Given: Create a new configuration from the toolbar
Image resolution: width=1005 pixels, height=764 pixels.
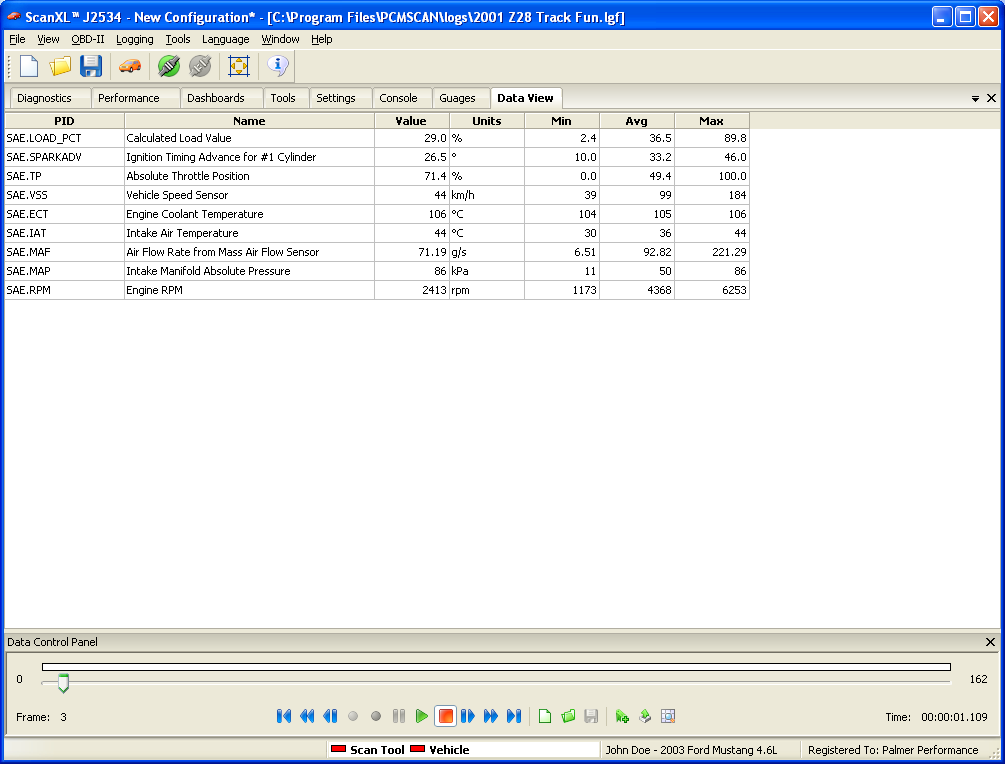Looking at the screenshot, I should click(x=29, y=66).
